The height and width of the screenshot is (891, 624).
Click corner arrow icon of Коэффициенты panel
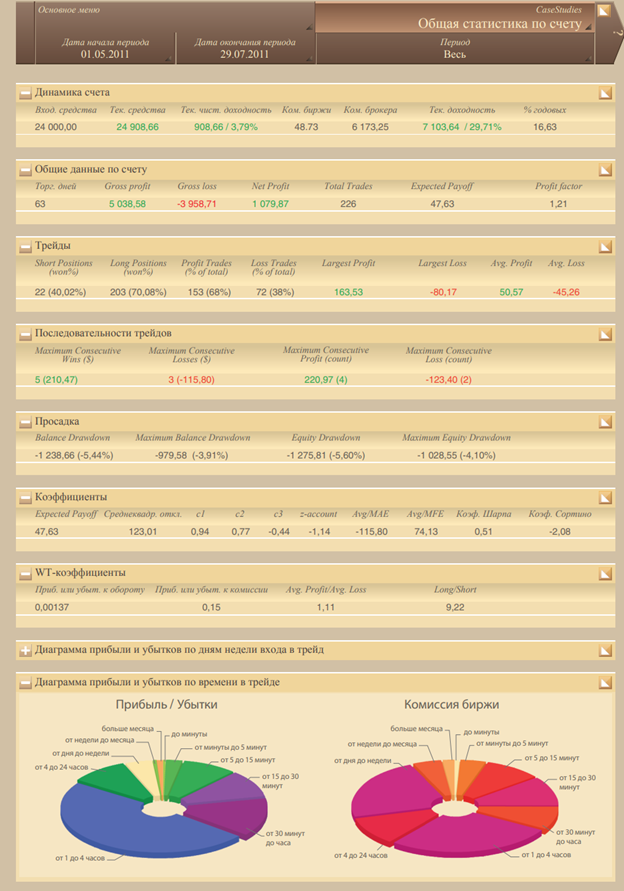[605, 498]
